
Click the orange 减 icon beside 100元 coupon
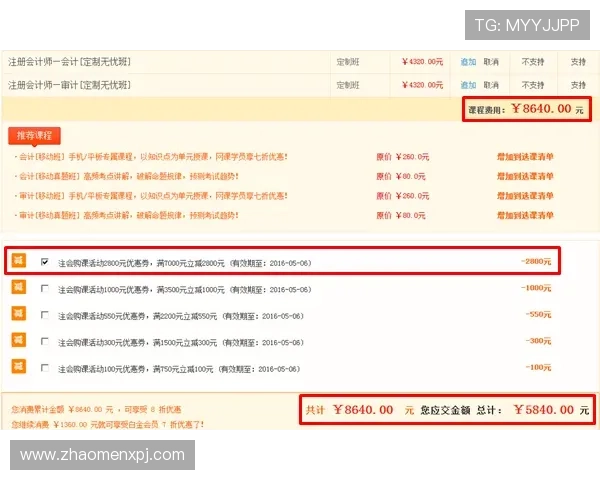click(x=19, y=366)
